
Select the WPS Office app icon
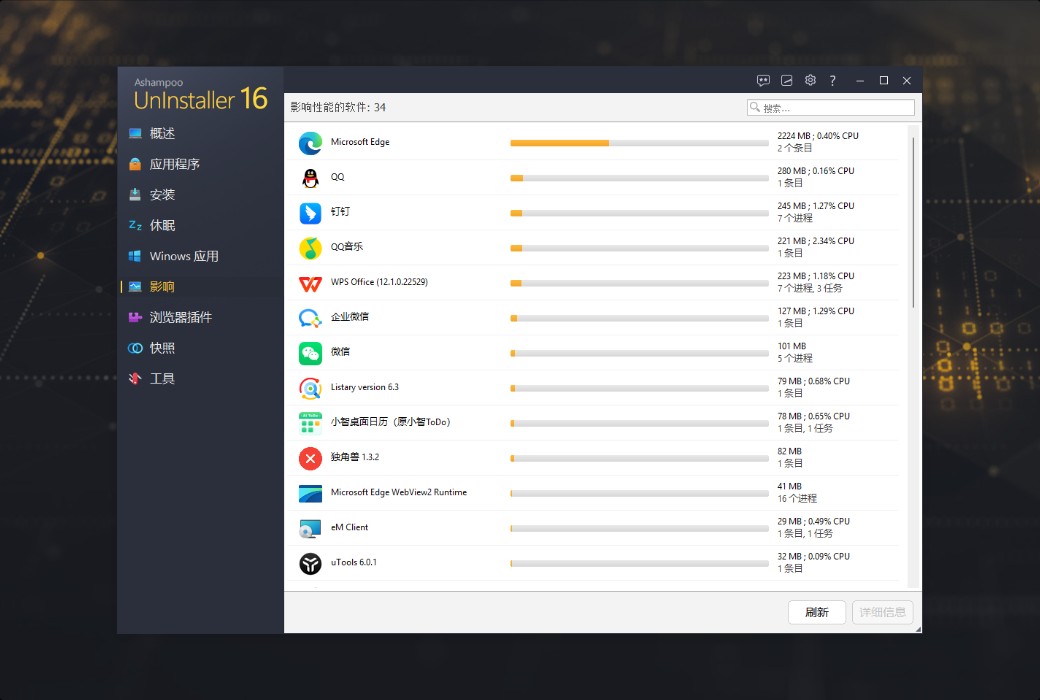tap(310, 283)
